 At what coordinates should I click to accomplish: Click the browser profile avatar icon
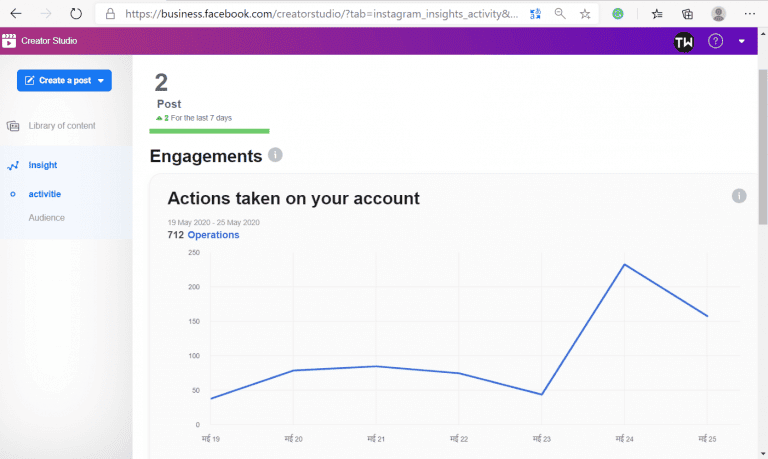click(x=718, y=14)
